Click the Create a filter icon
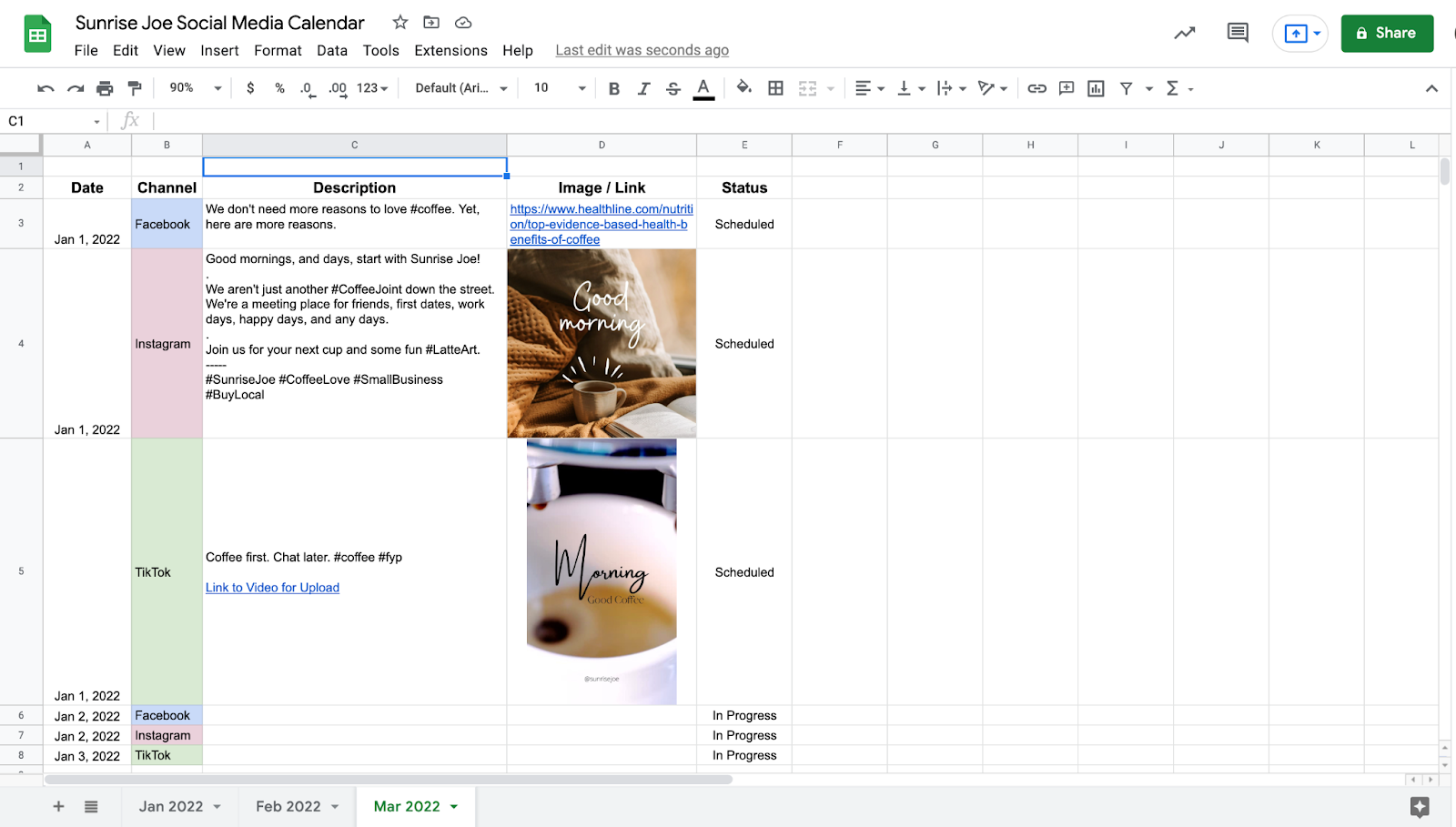Image resolution: width=1456 pixels, height=827 pixels. 1126,88
